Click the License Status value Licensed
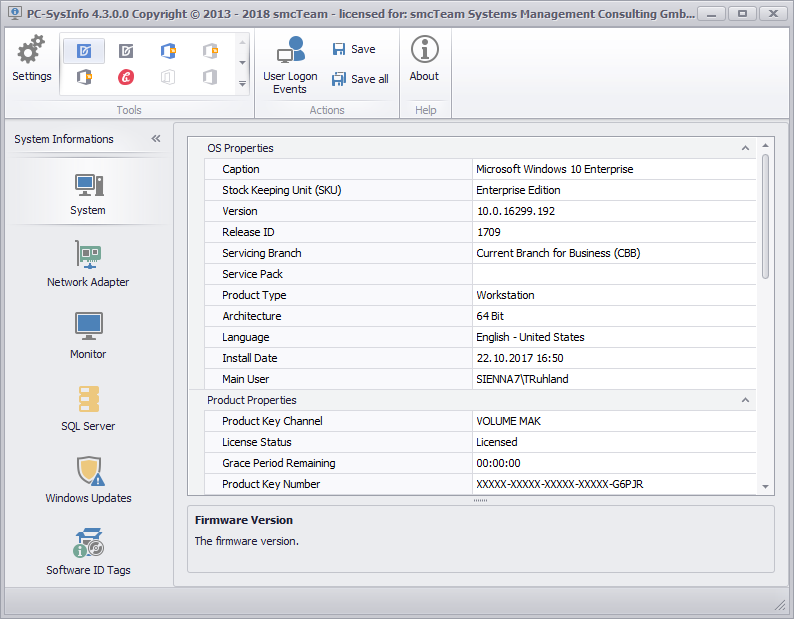Viewport: 794px width, 619px height. [x=497, y=442]
